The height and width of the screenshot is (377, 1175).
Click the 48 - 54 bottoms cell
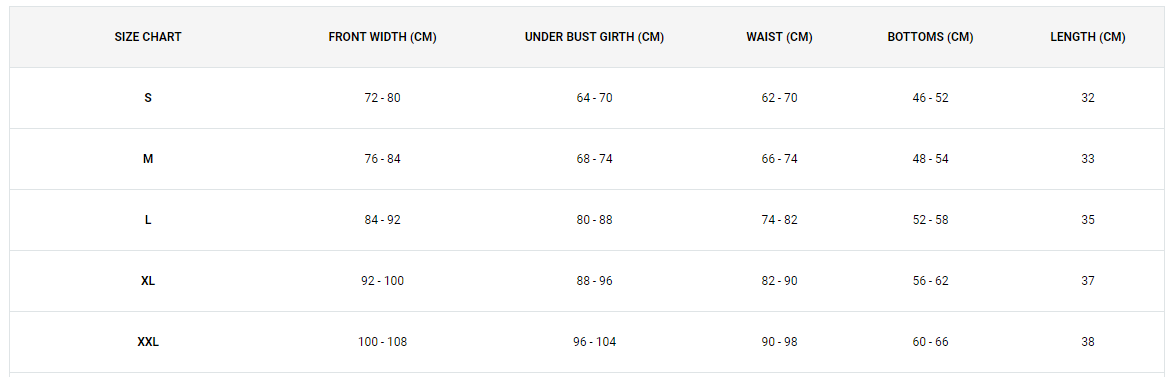[930, 159]
